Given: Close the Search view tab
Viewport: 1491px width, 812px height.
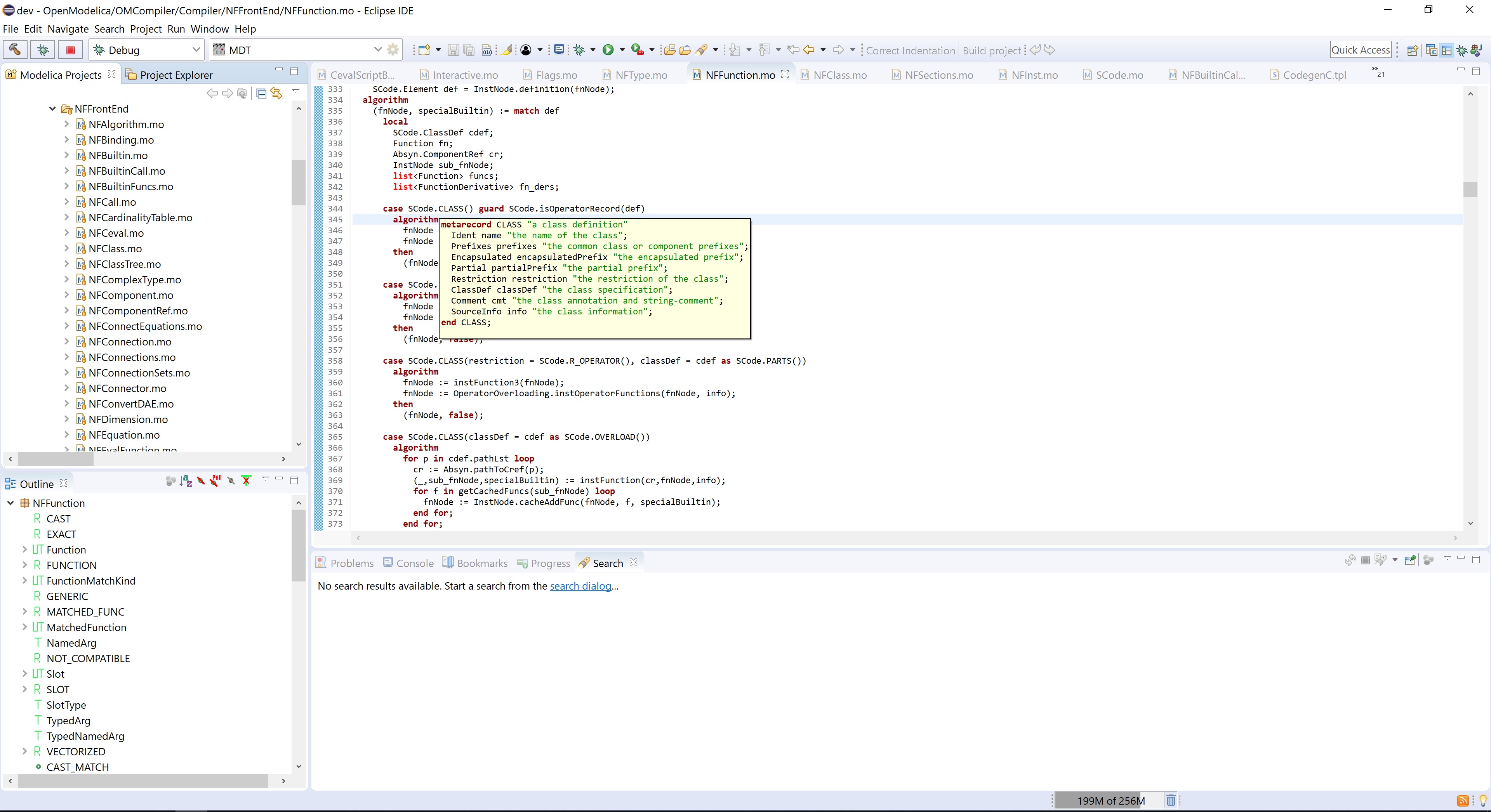Looking at the screenshot, I should pyautogui.click(x=633, y=562).
